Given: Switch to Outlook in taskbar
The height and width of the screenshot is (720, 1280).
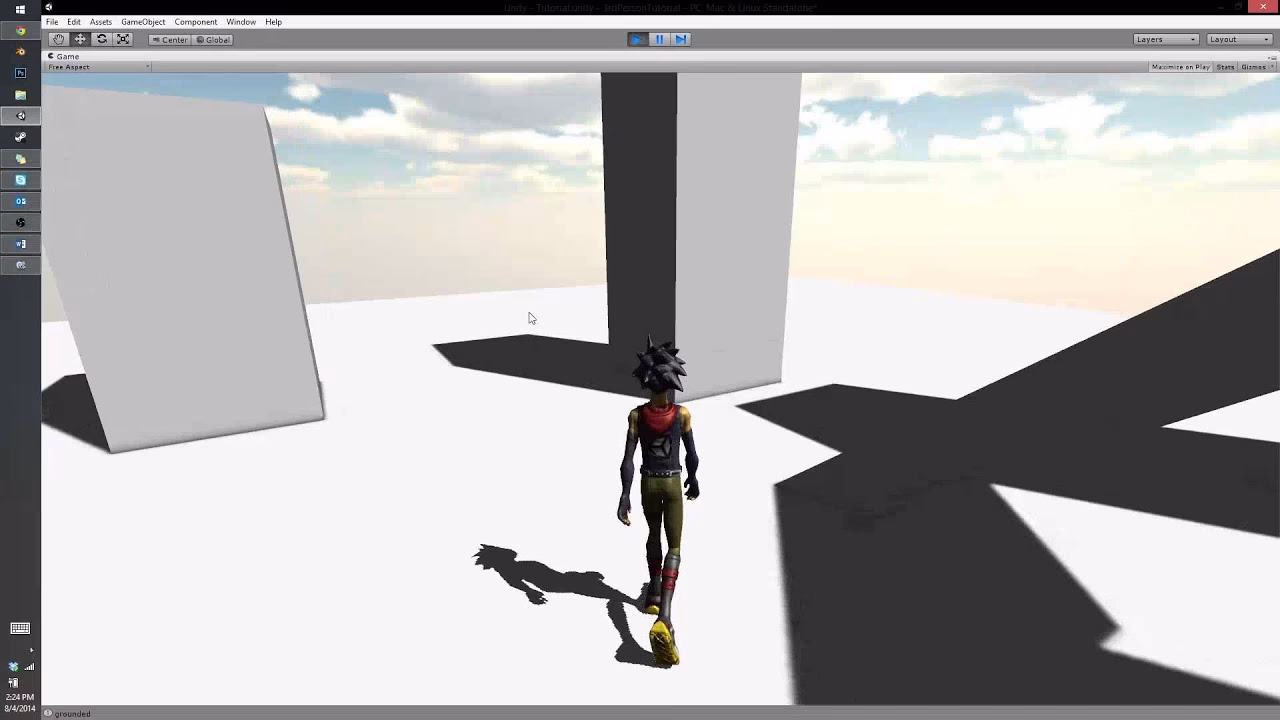Looking at the screenshot, I should [20, 201].
